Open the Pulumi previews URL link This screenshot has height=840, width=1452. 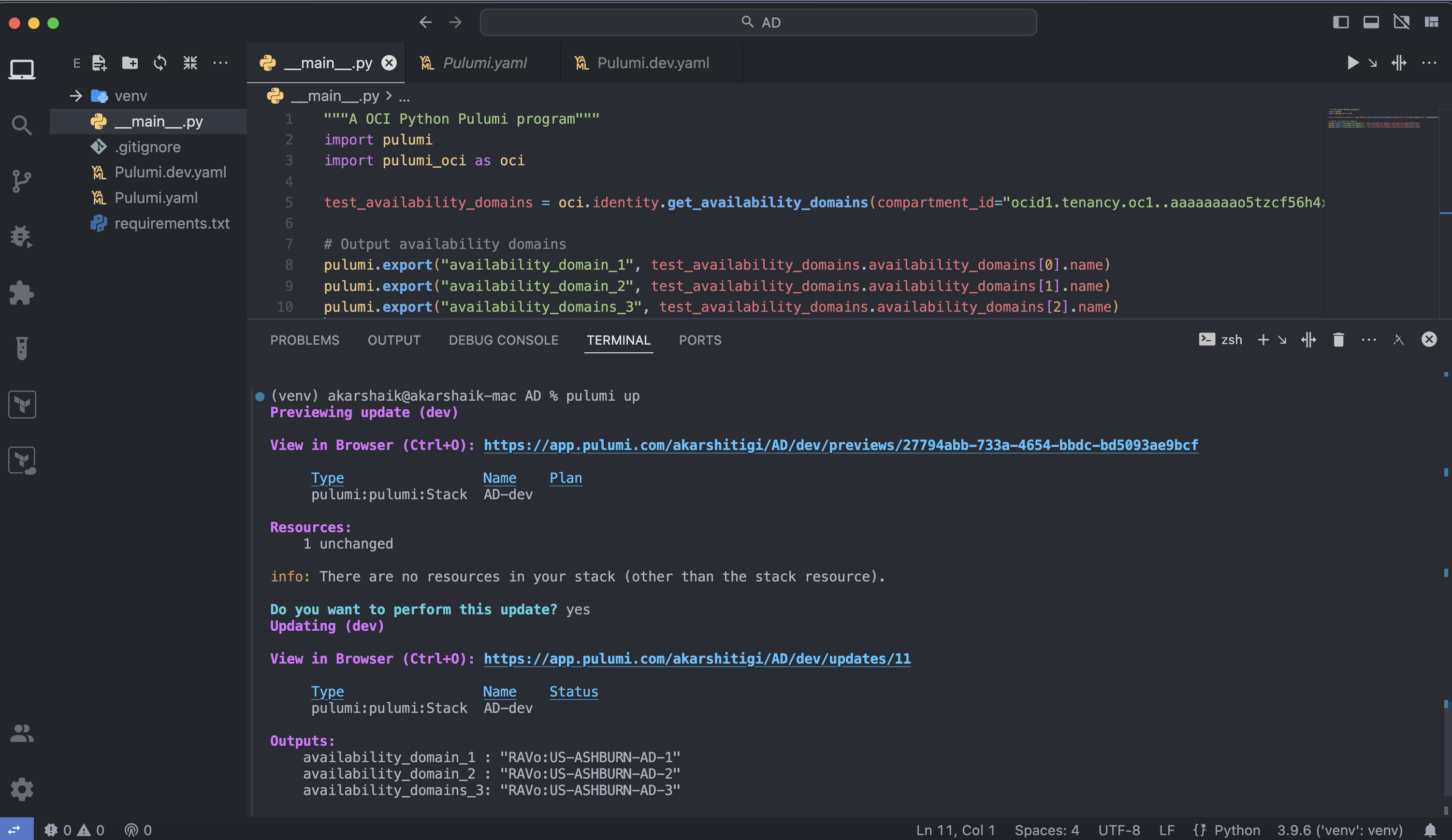(x=840, y=445)
